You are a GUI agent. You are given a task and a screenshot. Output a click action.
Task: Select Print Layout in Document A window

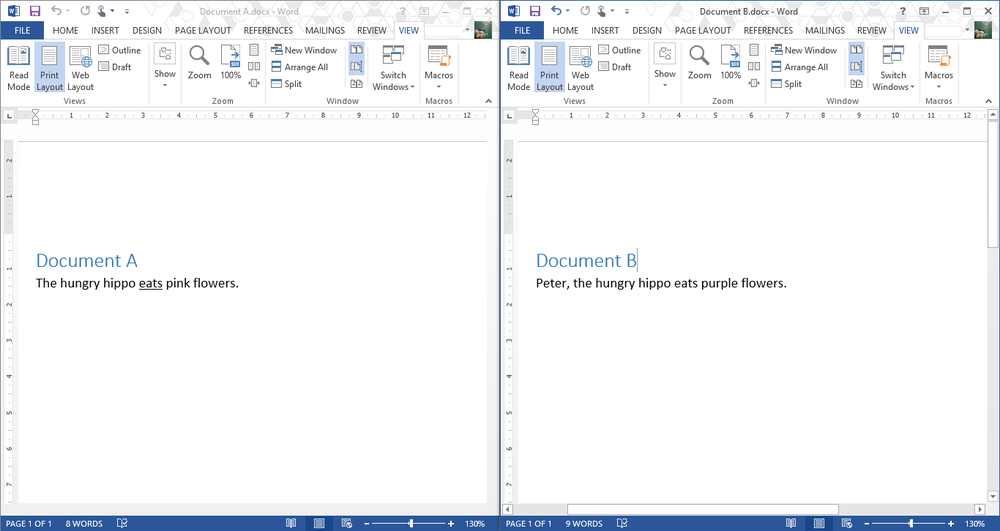(x=49, y=68)
